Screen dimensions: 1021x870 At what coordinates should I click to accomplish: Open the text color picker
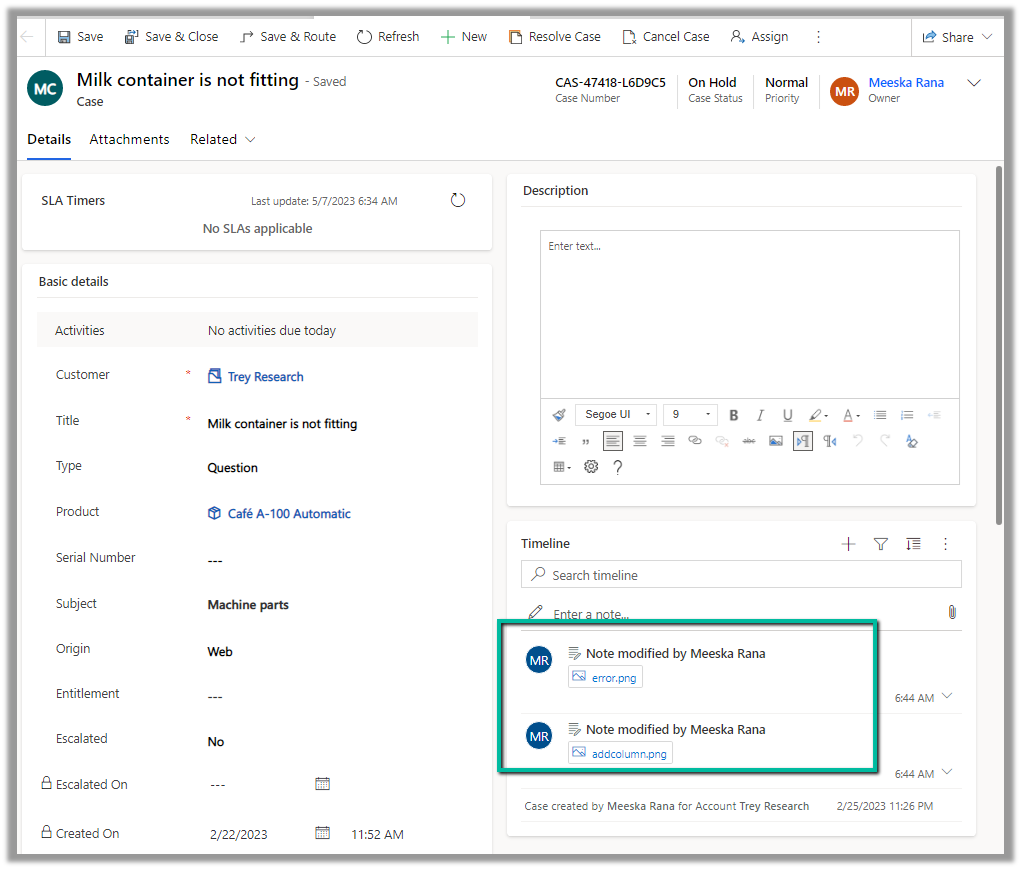coord(849,415)
